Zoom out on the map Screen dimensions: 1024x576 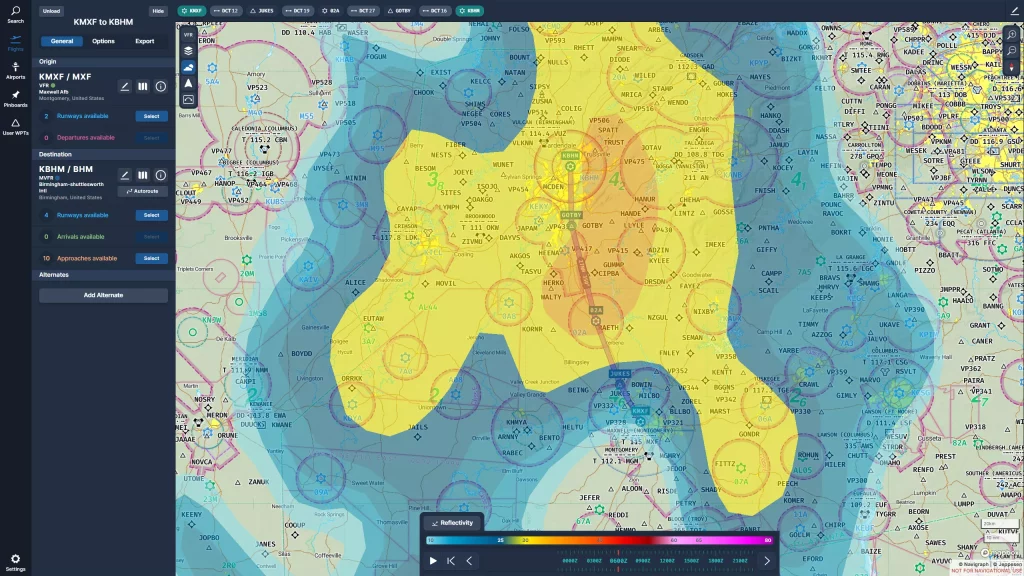tap(1012, 51)
